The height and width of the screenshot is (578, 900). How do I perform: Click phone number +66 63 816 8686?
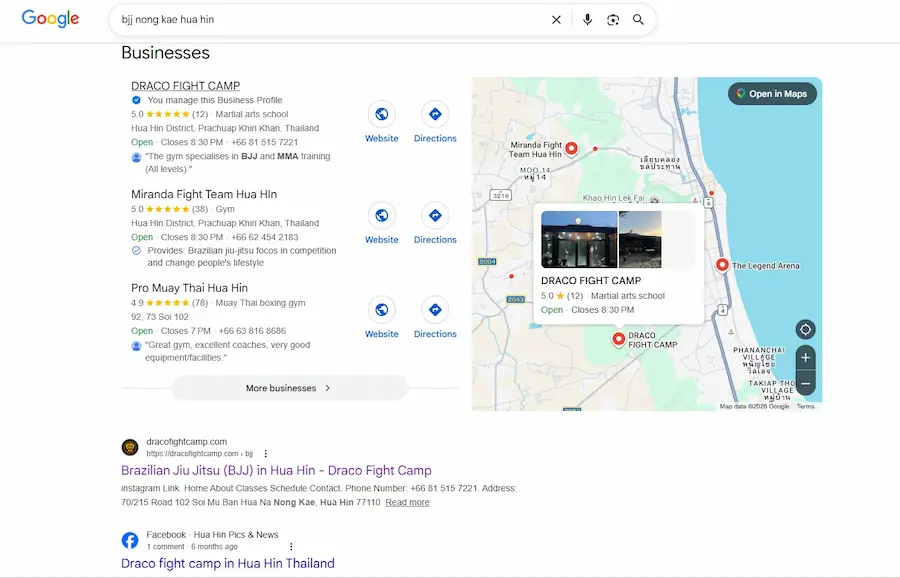252,331
